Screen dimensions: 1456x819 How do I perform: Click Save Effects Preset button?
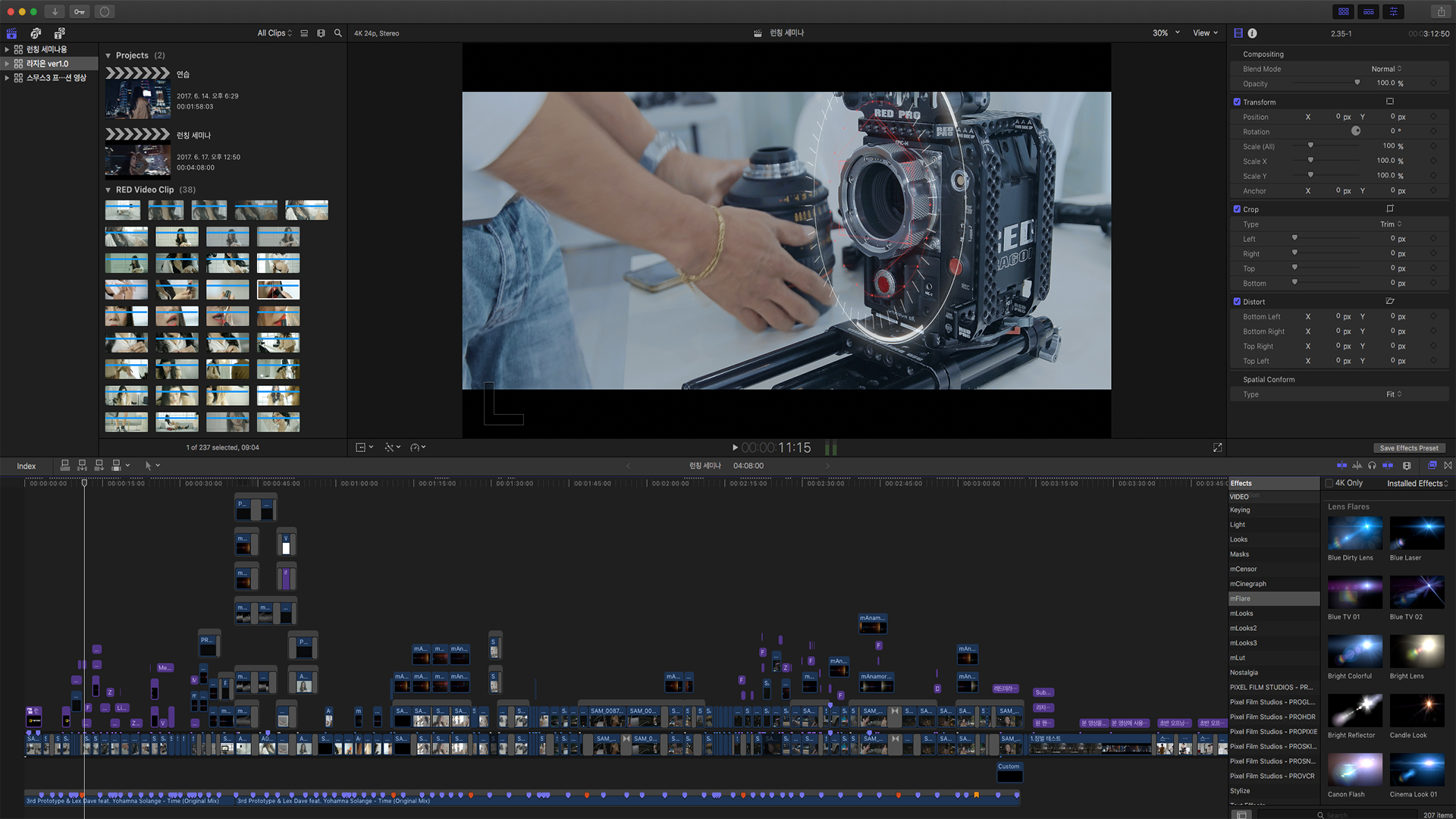(x=1408, y=448)
